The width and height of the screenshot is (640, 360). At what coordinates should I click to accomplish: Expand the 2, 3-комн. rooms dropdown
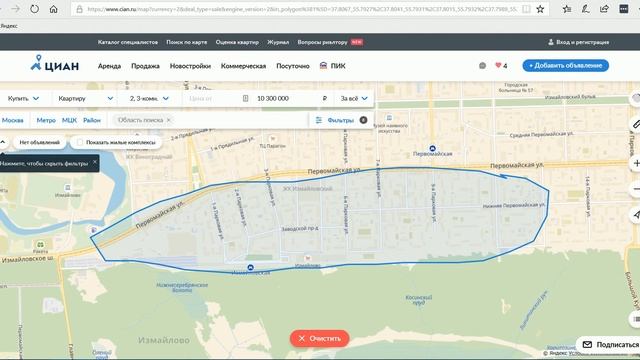149,98
